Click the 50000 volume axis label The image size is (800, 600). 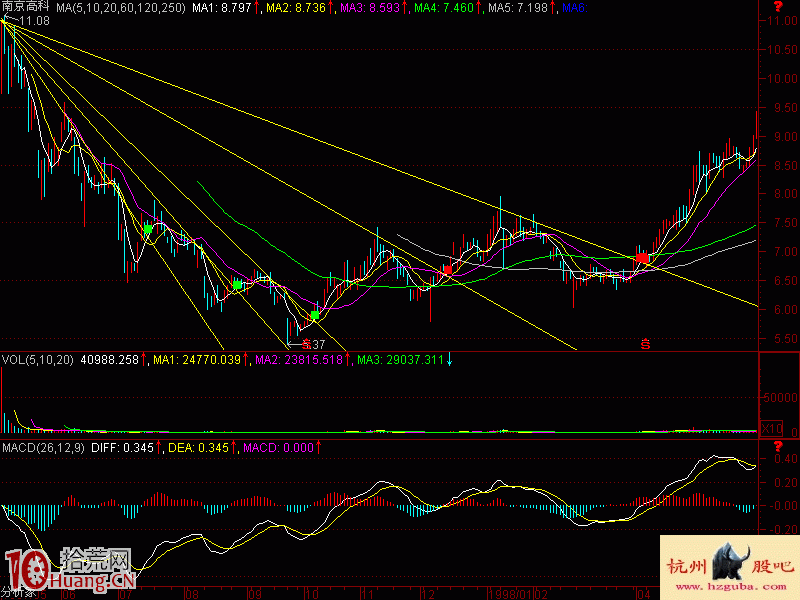(781, 397)
